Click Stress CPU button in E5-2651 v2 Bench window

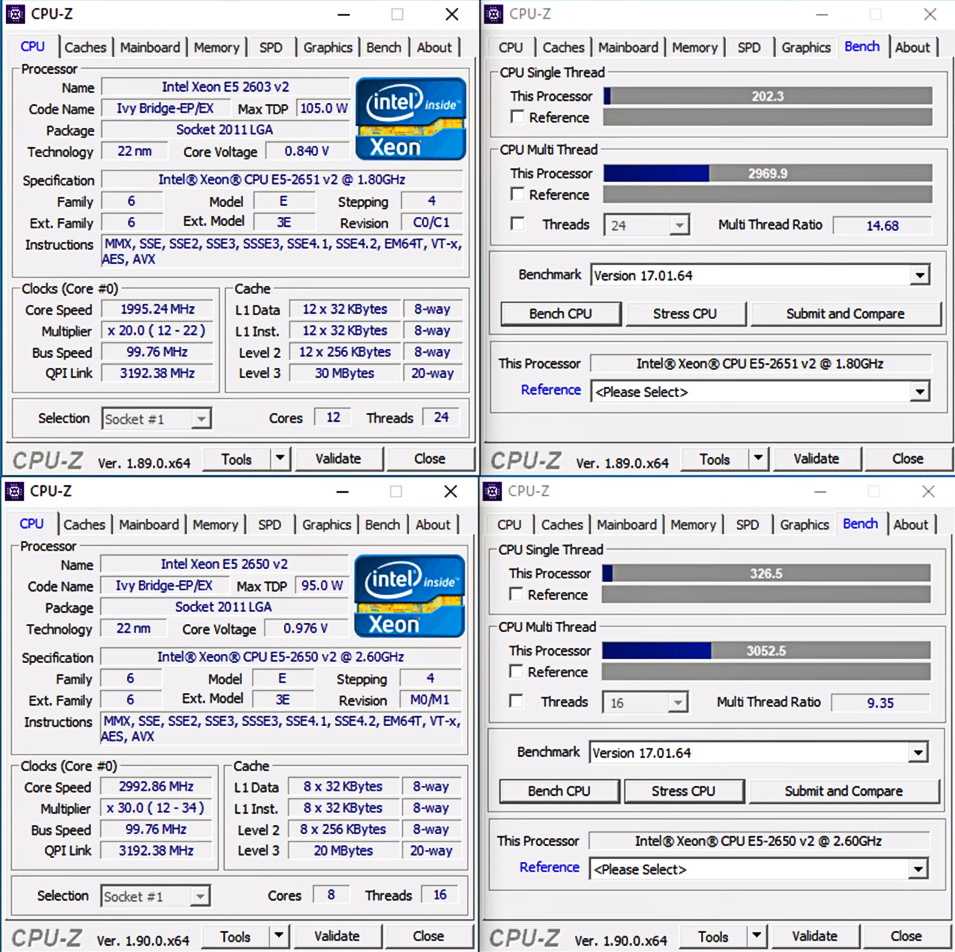685,314
